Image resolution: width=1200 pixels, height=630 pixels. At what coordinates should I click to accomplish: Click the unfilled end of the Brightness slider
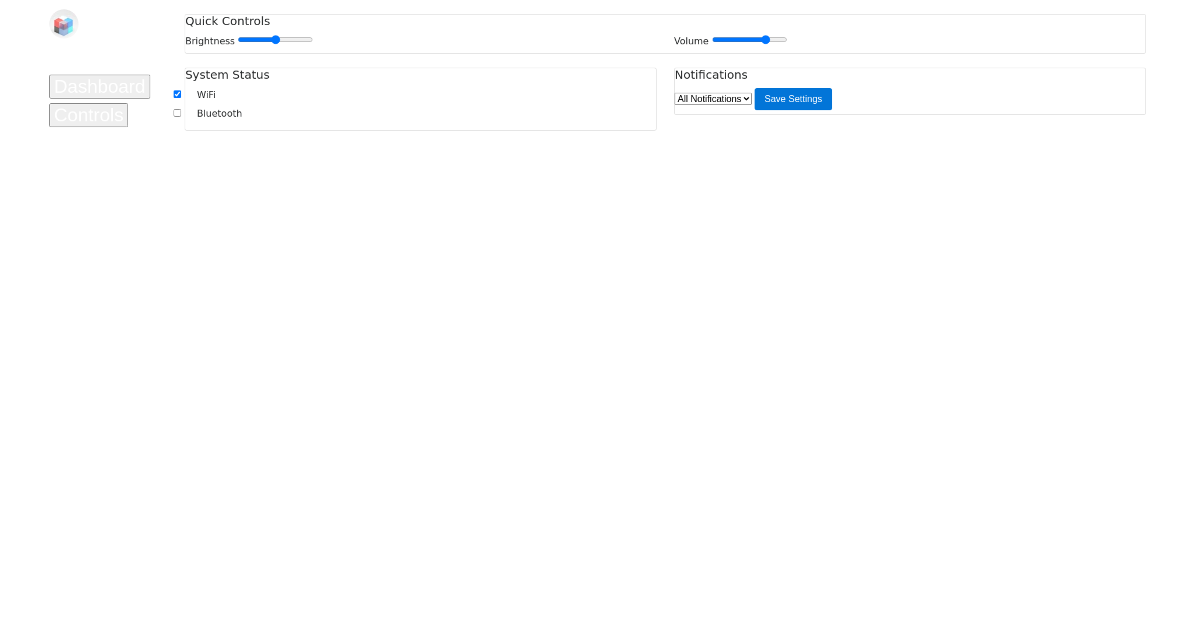pos(300,40)
